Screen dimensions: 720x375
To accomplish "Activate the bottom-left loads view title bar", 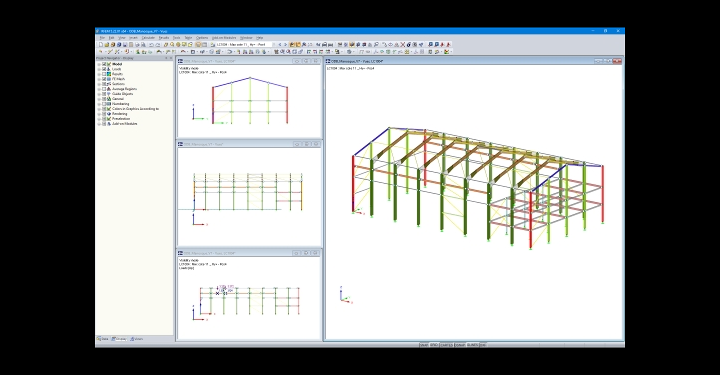I will point(249,253).
